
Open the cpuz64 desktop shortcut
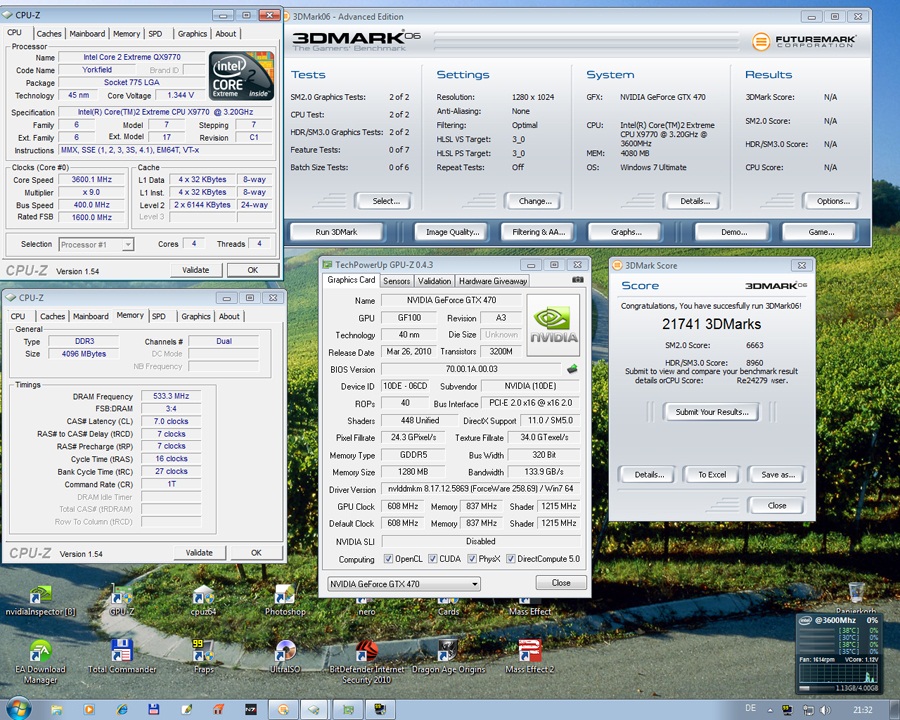[203, 601]
